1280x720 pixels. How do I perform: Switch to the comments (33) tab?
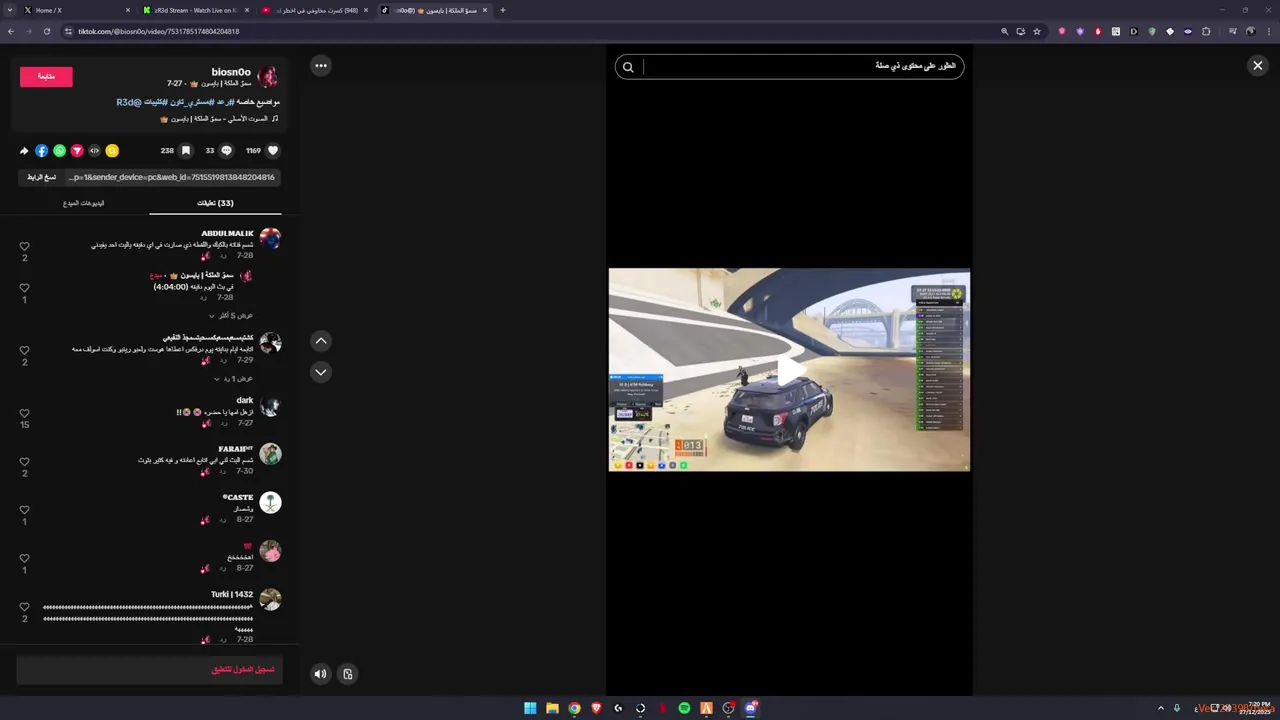point(215,203)
